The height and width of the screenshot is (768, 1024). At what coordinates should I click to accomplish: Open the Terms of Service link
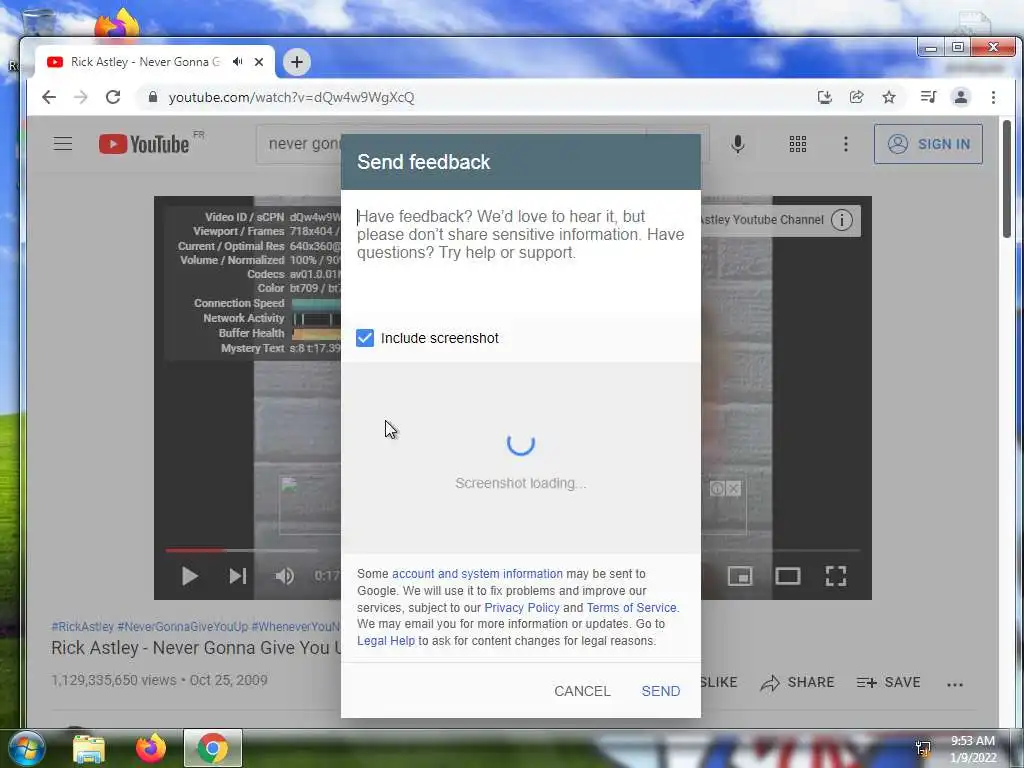tap(632, 607)
